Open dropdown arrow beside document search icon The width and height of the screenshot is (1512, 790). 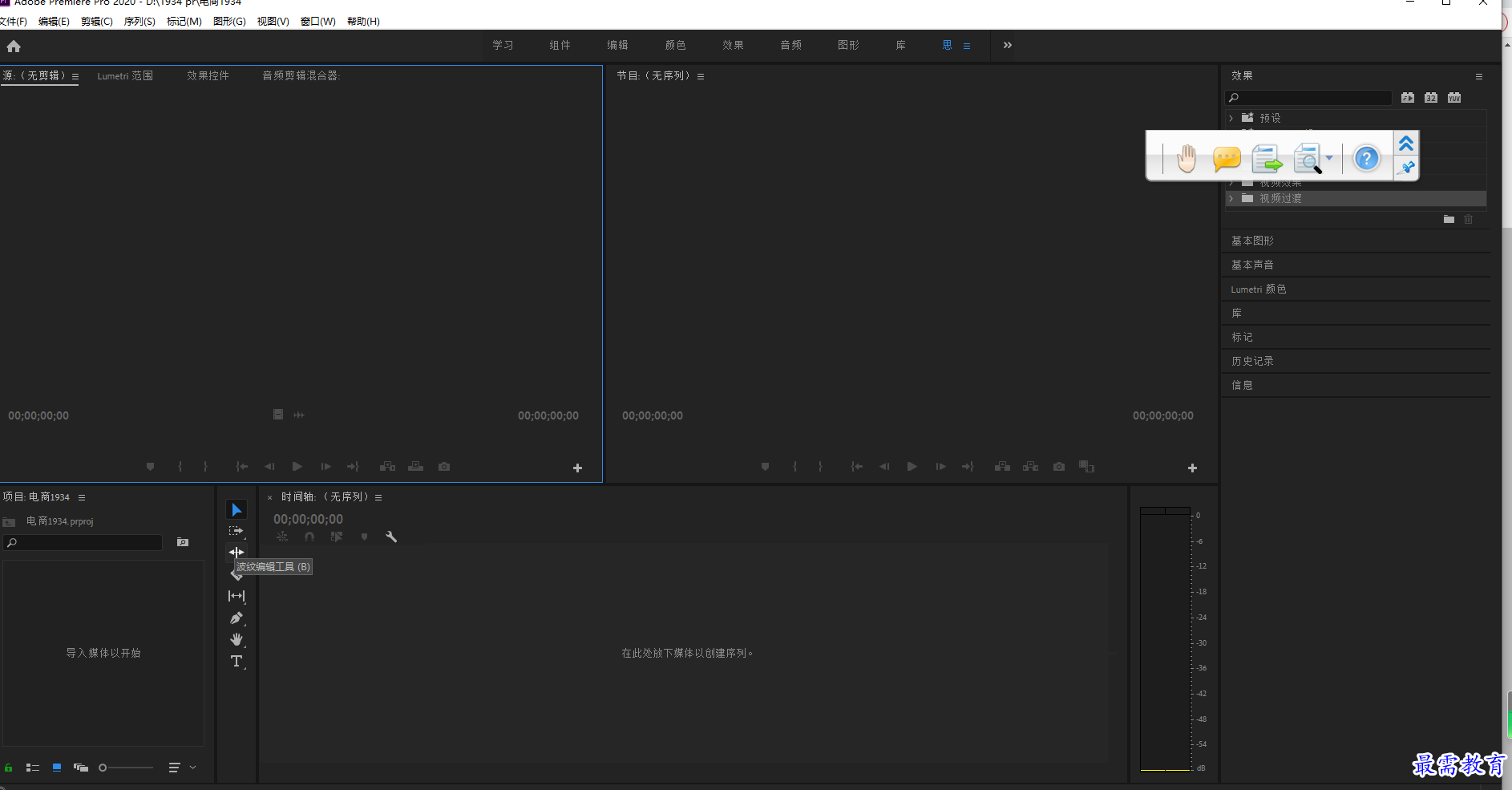coord(1329,158)
